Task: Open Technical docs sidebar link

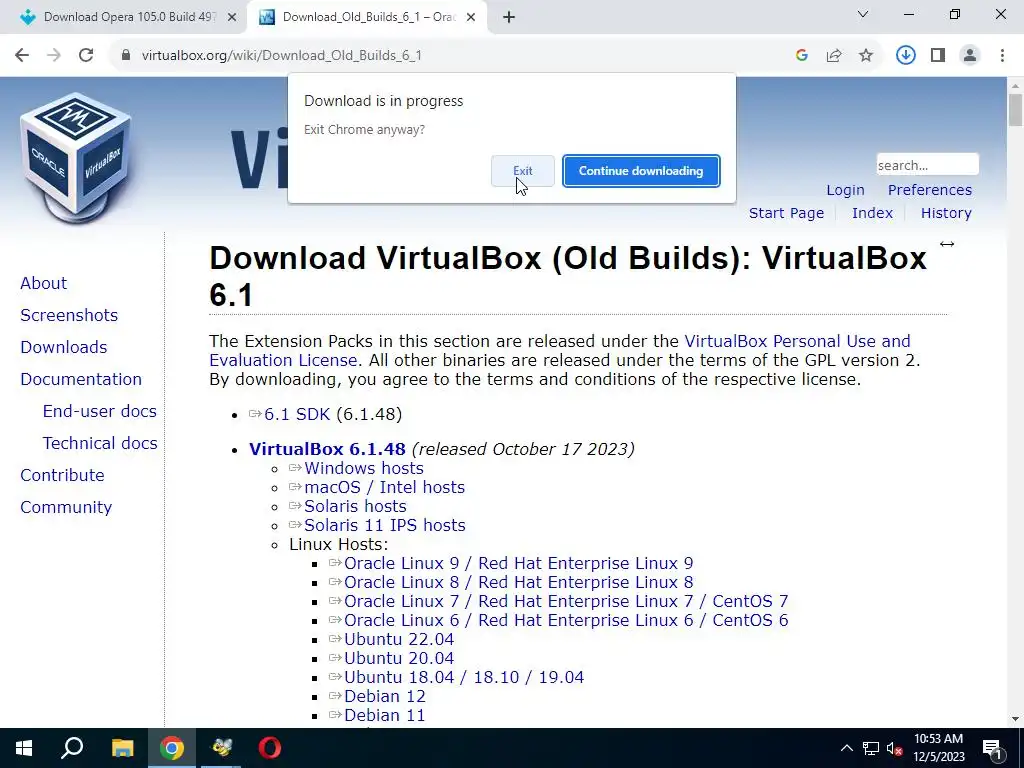Action: tap(100, 443)
